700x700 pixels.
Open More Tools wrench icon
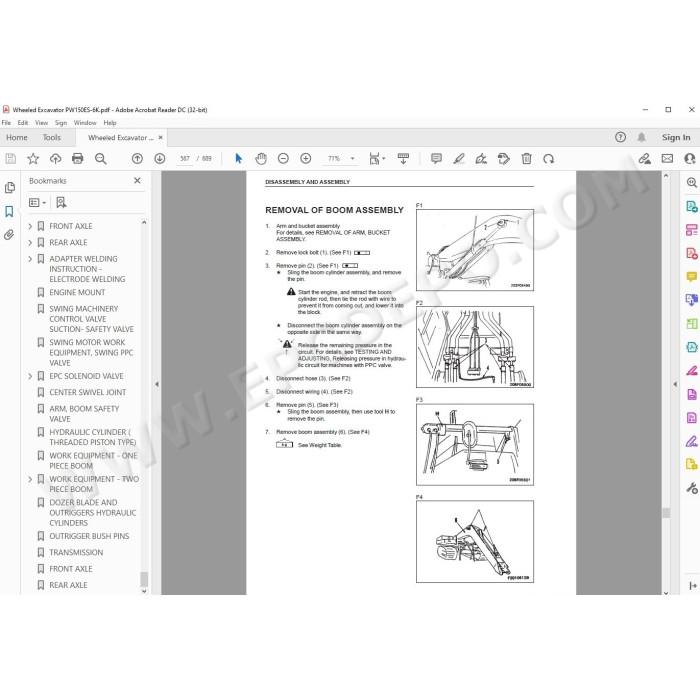(x=692, y=488)
